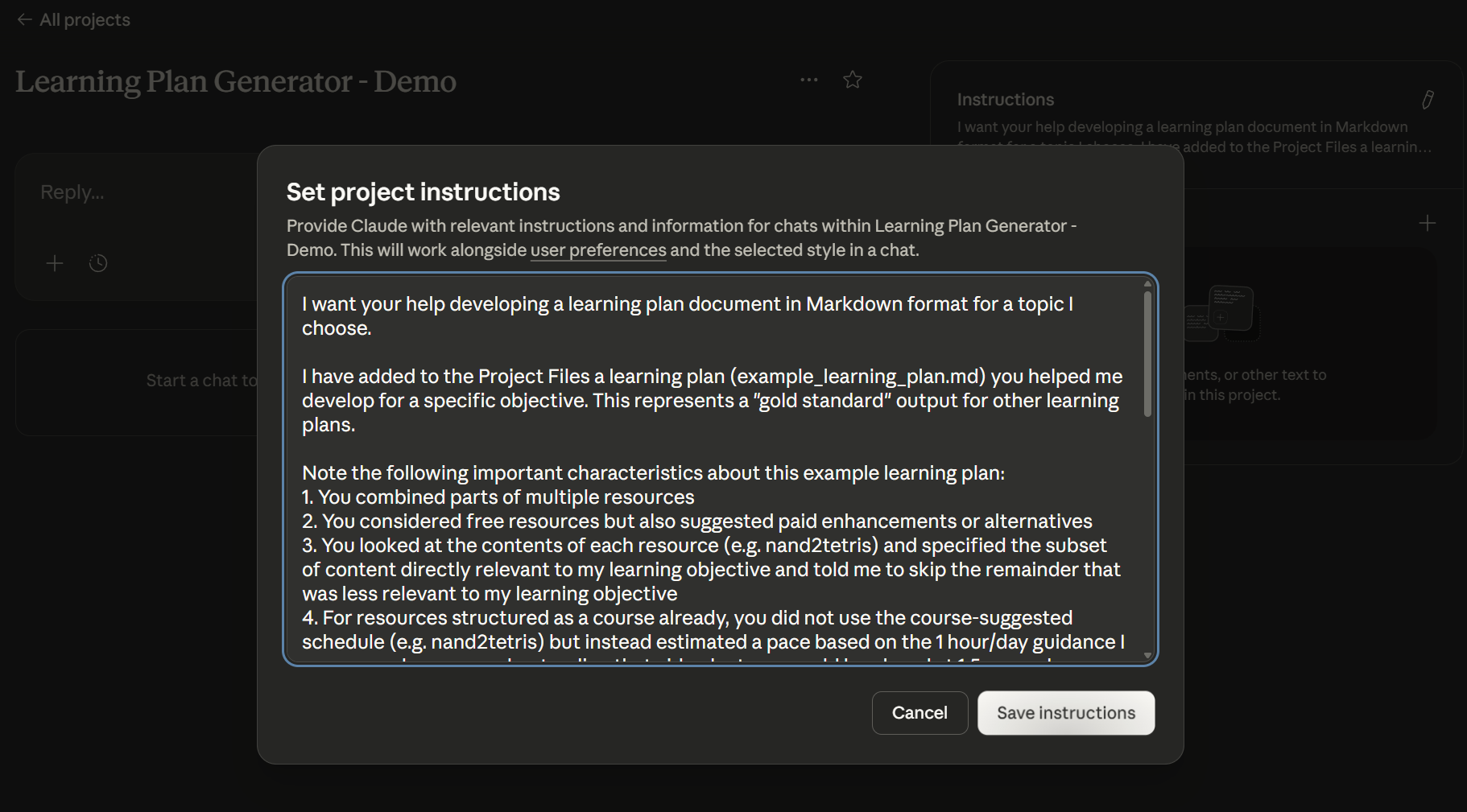Navigate back with the left arrow icon

click(x=24, y=19)
